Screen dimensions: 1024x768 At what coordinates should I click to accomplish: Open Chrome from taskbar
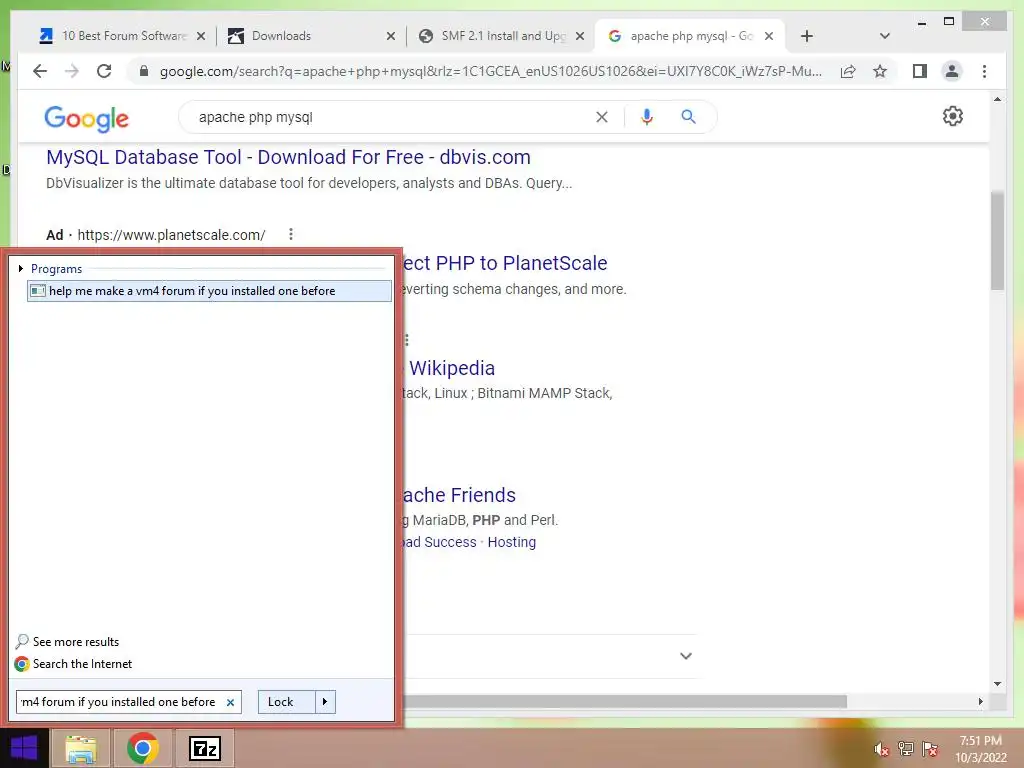point(142,748)
